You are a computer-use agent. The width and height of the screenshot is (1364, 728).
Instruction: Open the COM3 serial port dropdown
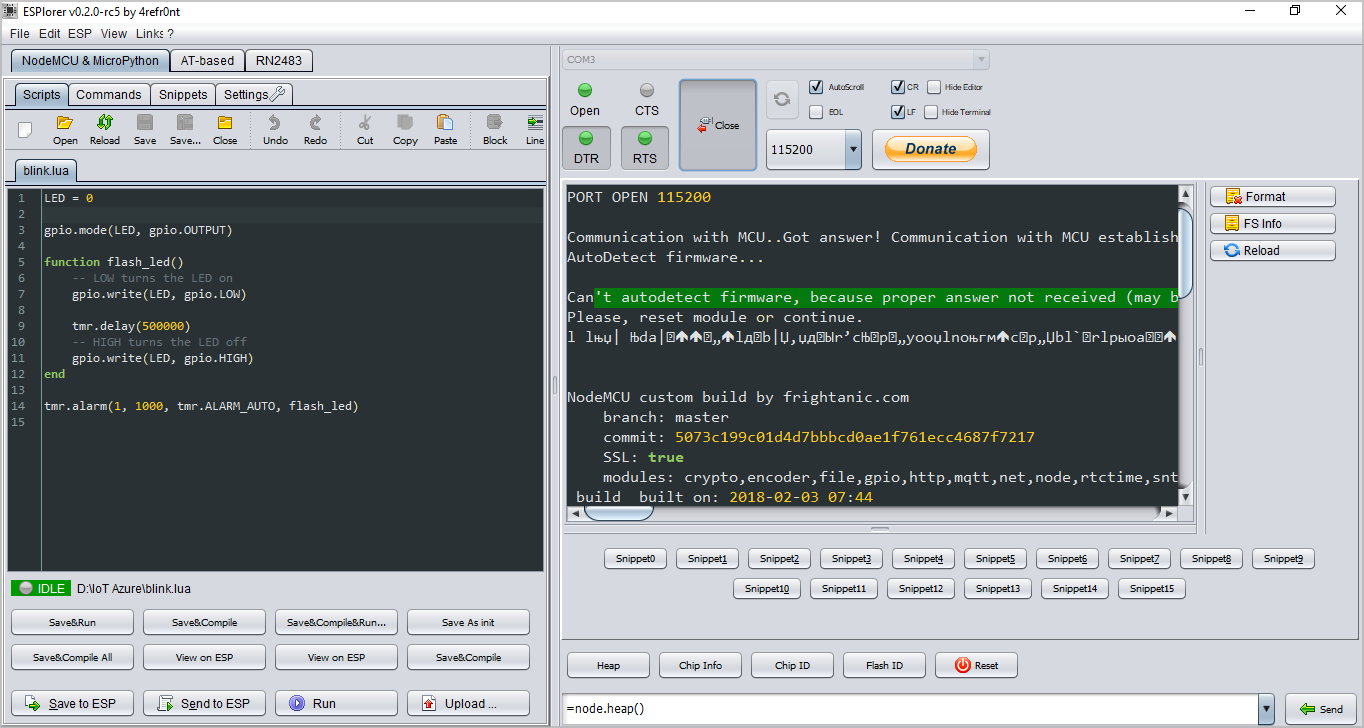[981, 58]
